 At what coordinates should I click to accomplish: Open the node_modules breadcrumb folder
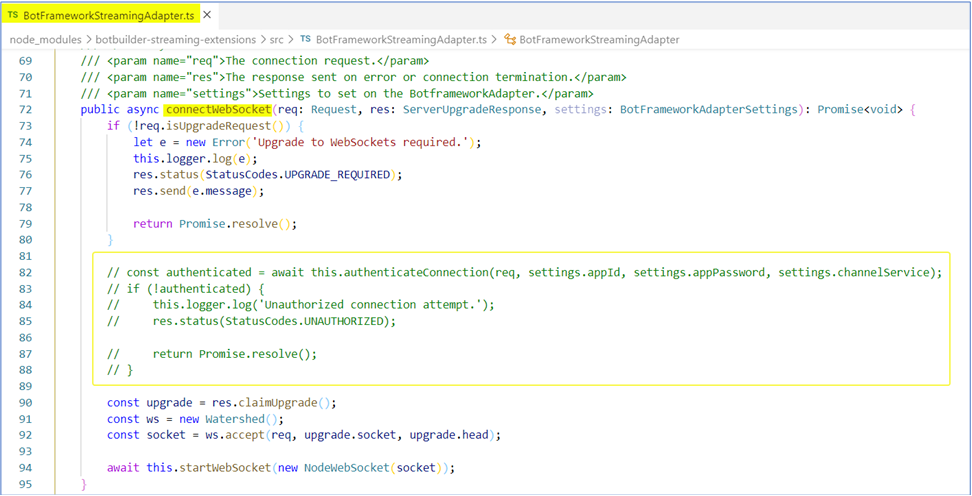45,40
